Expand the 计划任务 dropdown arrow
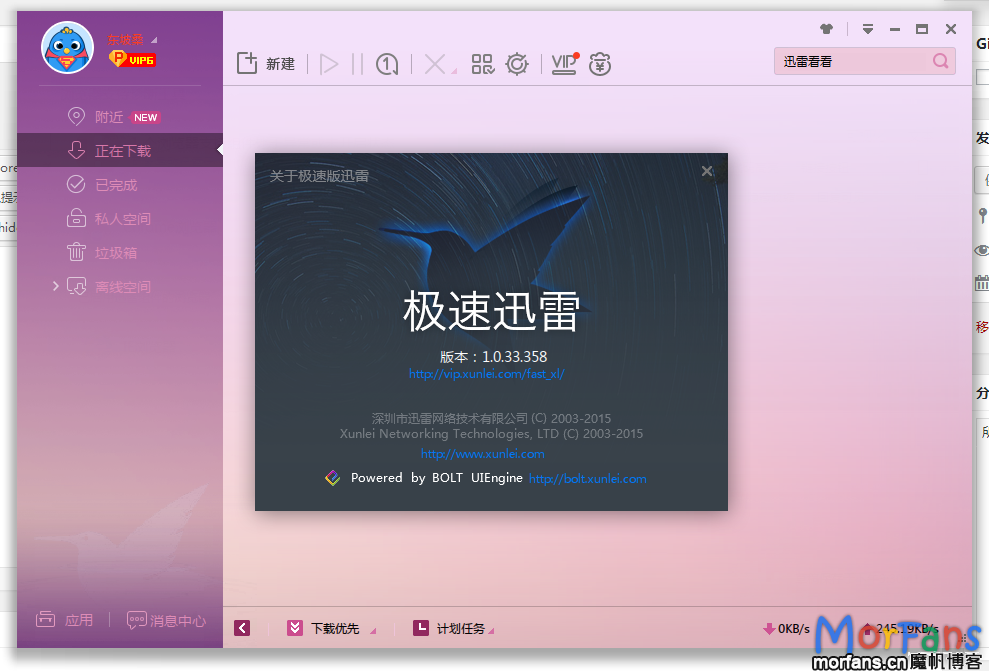Image resolution: width=989 pixels, height=671 pixels. tap(491, 631)
